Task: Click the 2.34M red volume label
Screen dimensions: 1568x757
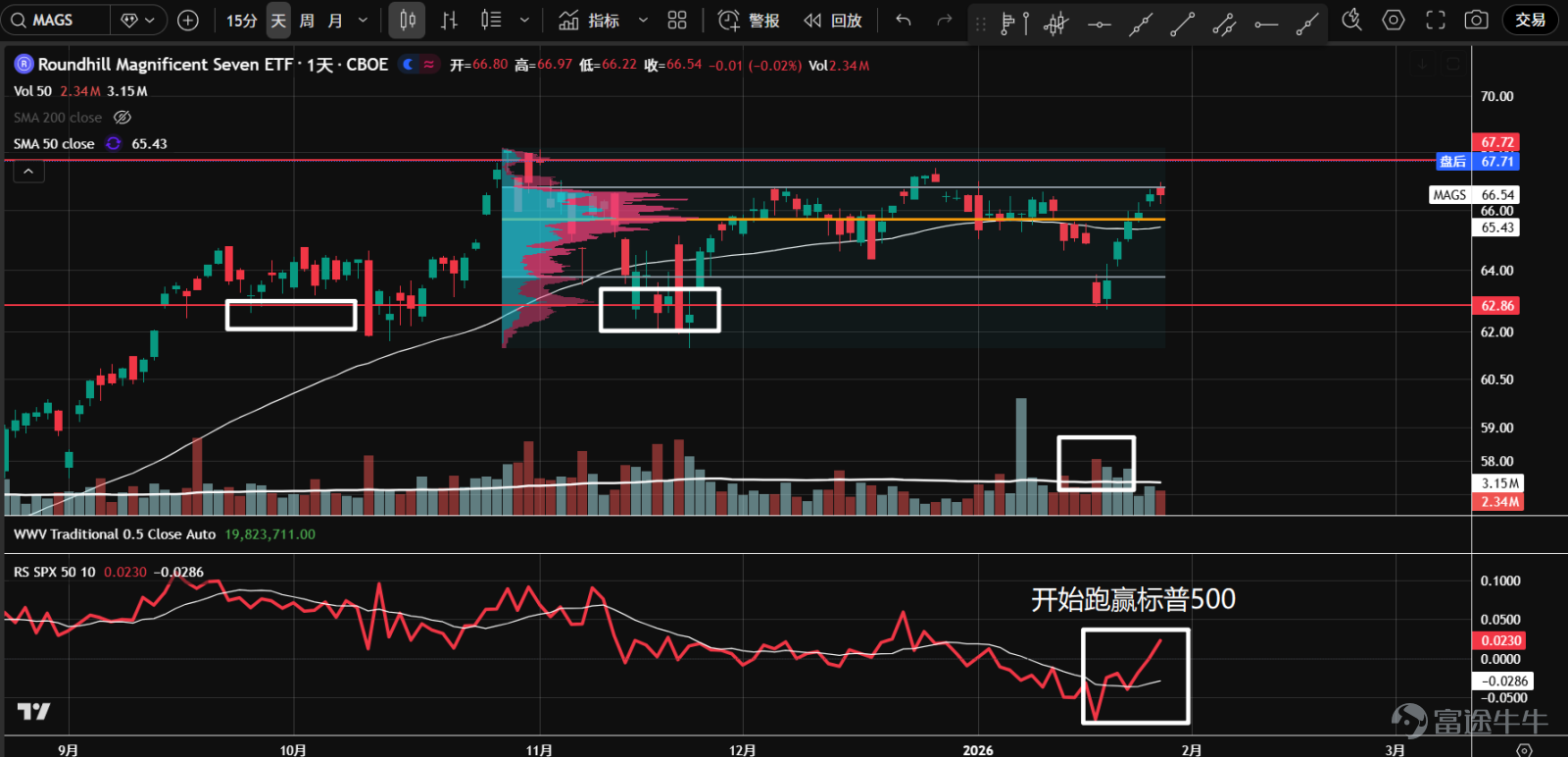Action: (1498, 502)
